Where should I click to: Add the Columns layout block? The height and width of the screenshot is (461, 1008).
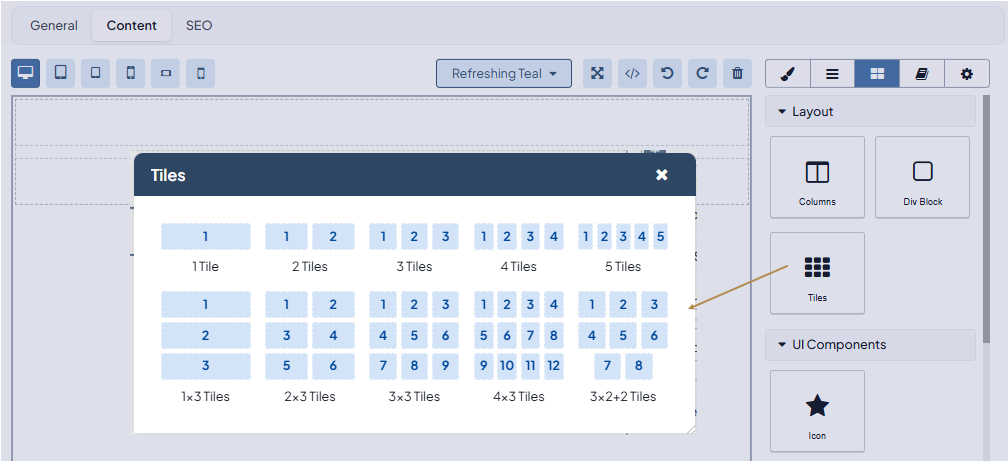(x=817, y=177)
